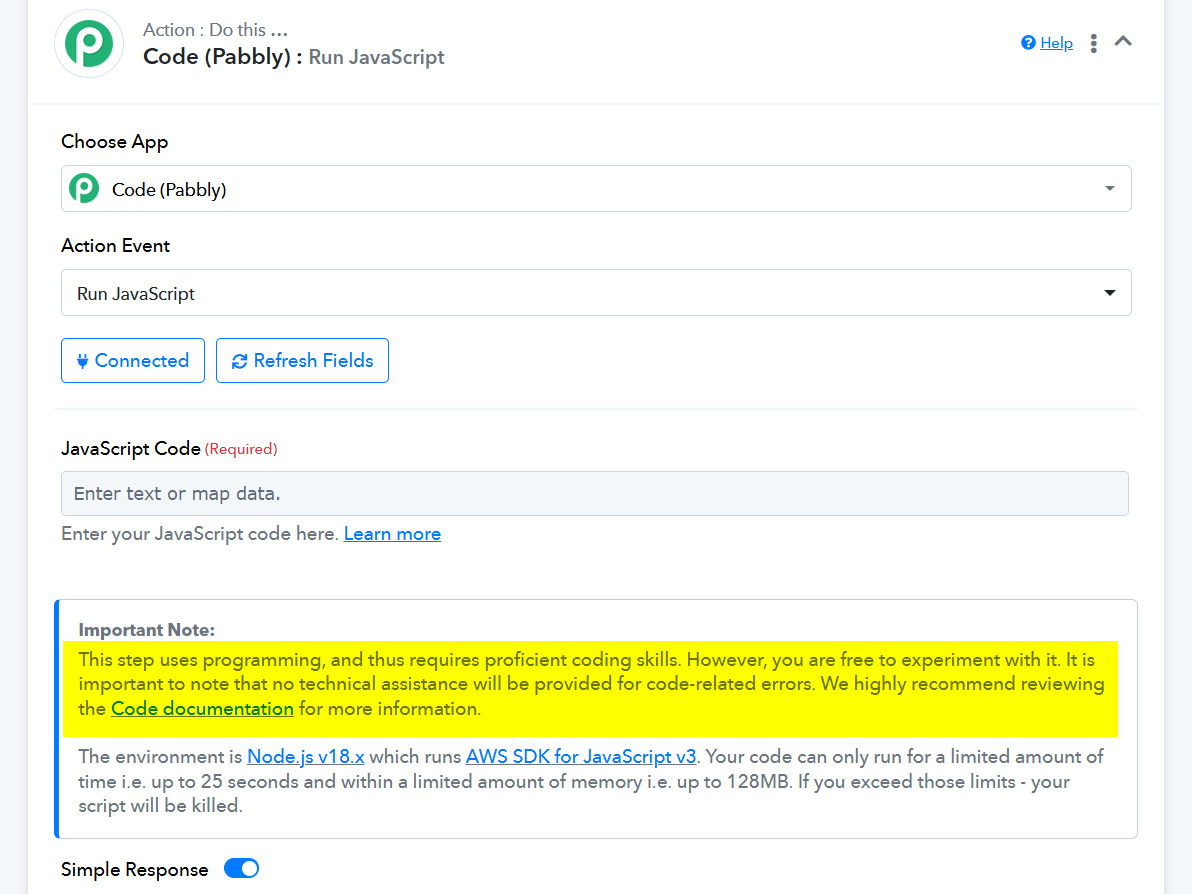Image resolution: width=1192 pixels, height=894 pixels.
Task: Click the 'Action : Do this ...' text
Action: [215, 30]
